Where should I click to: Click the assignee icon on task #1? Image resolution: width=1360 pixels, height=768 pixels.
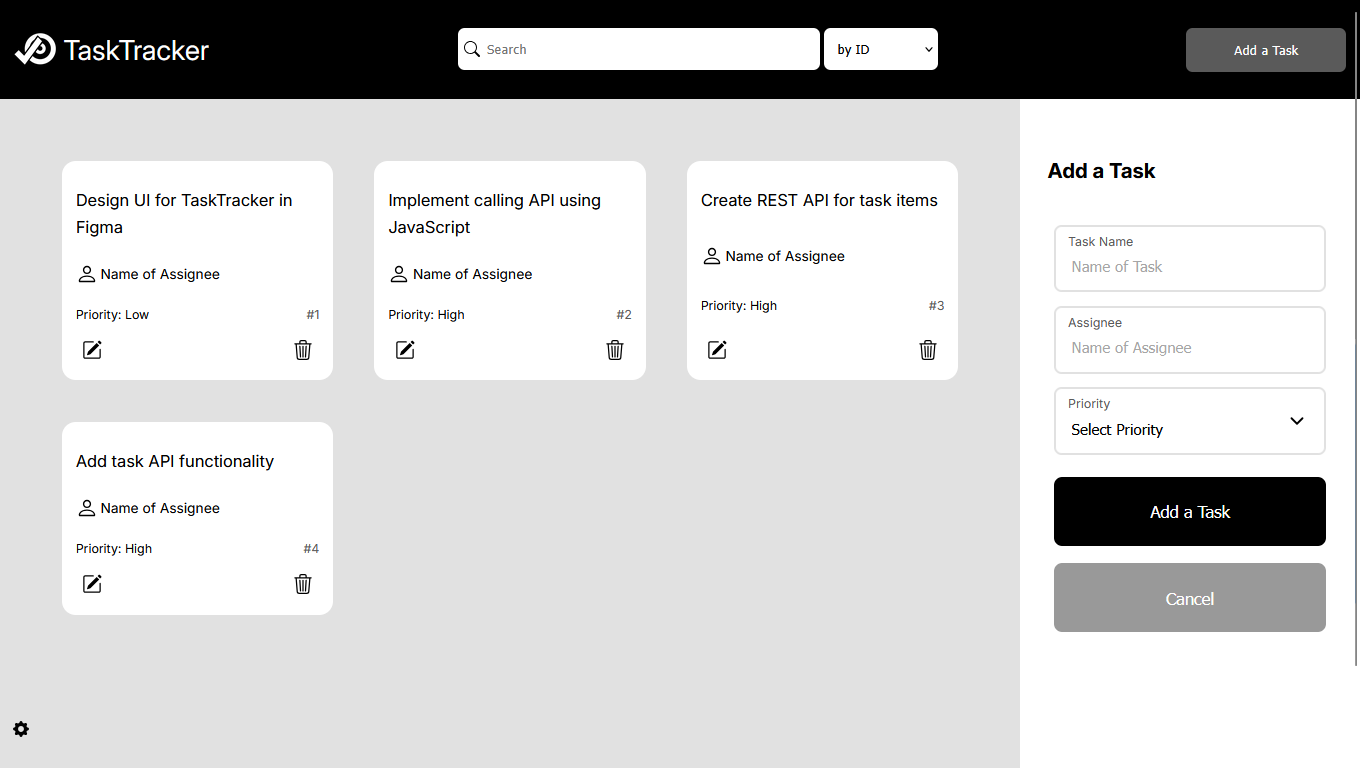point(86,274)
